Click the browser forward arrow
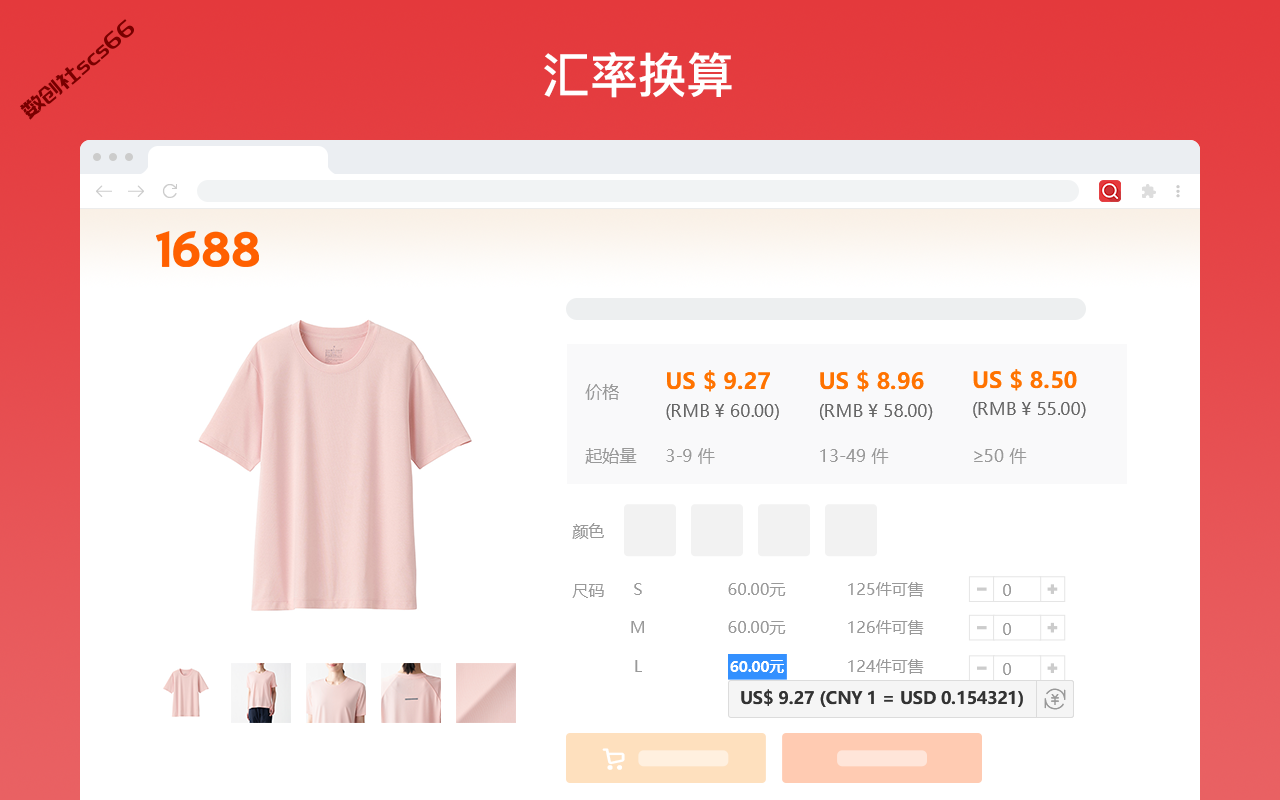1280x800 pixels. [137, 191]
